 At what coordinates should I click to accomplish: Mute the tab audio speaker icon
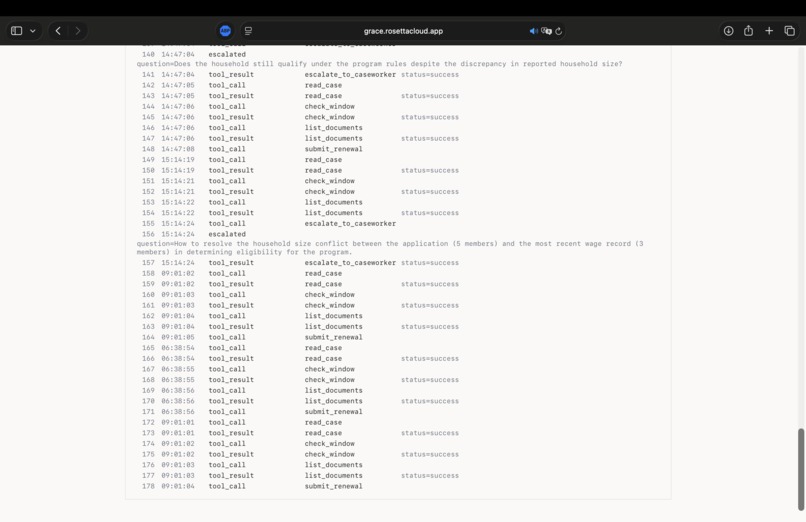click(533, 31)
